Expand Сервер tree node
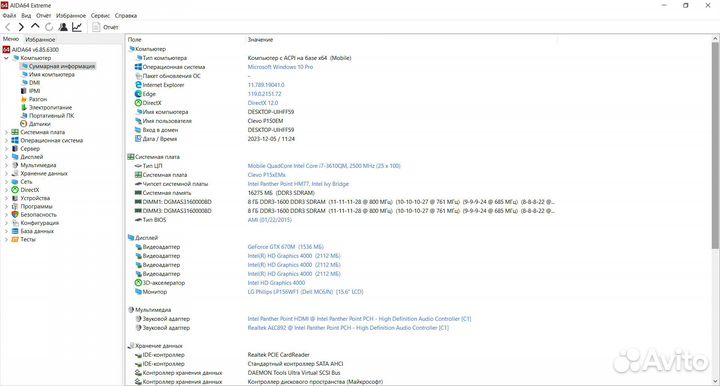 [6, 149]
